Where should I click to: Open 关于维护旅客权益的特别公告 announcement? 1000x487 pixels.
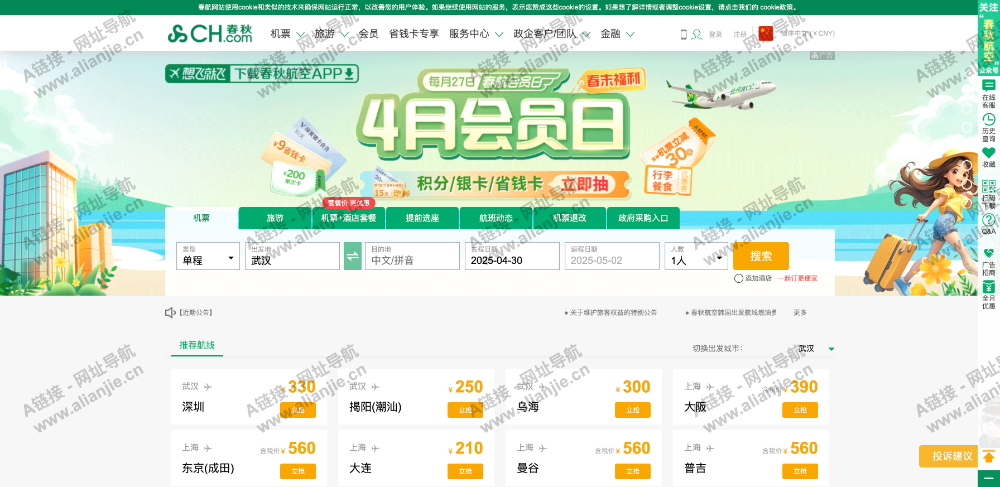613,313
